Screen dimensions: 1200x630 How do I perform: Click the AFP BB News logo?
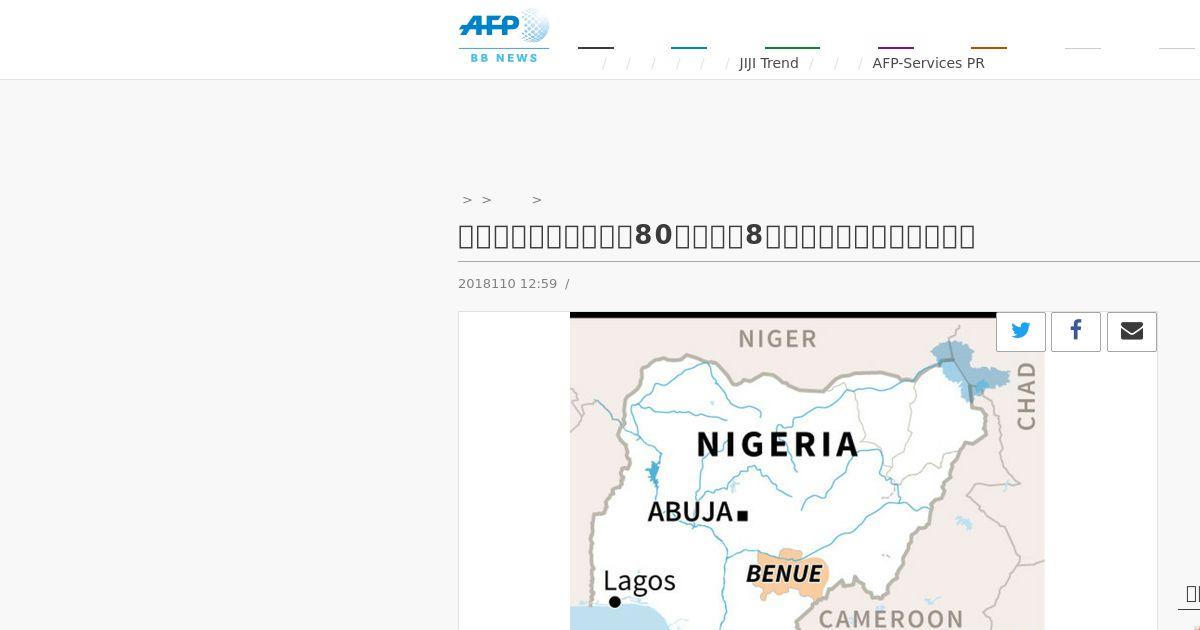pyautogui.click(x=504, y=36)
